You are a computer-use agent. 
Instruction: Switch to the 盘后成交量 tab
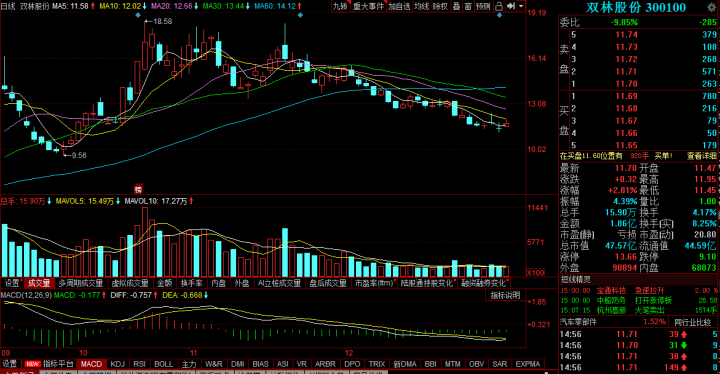[327, 283]
